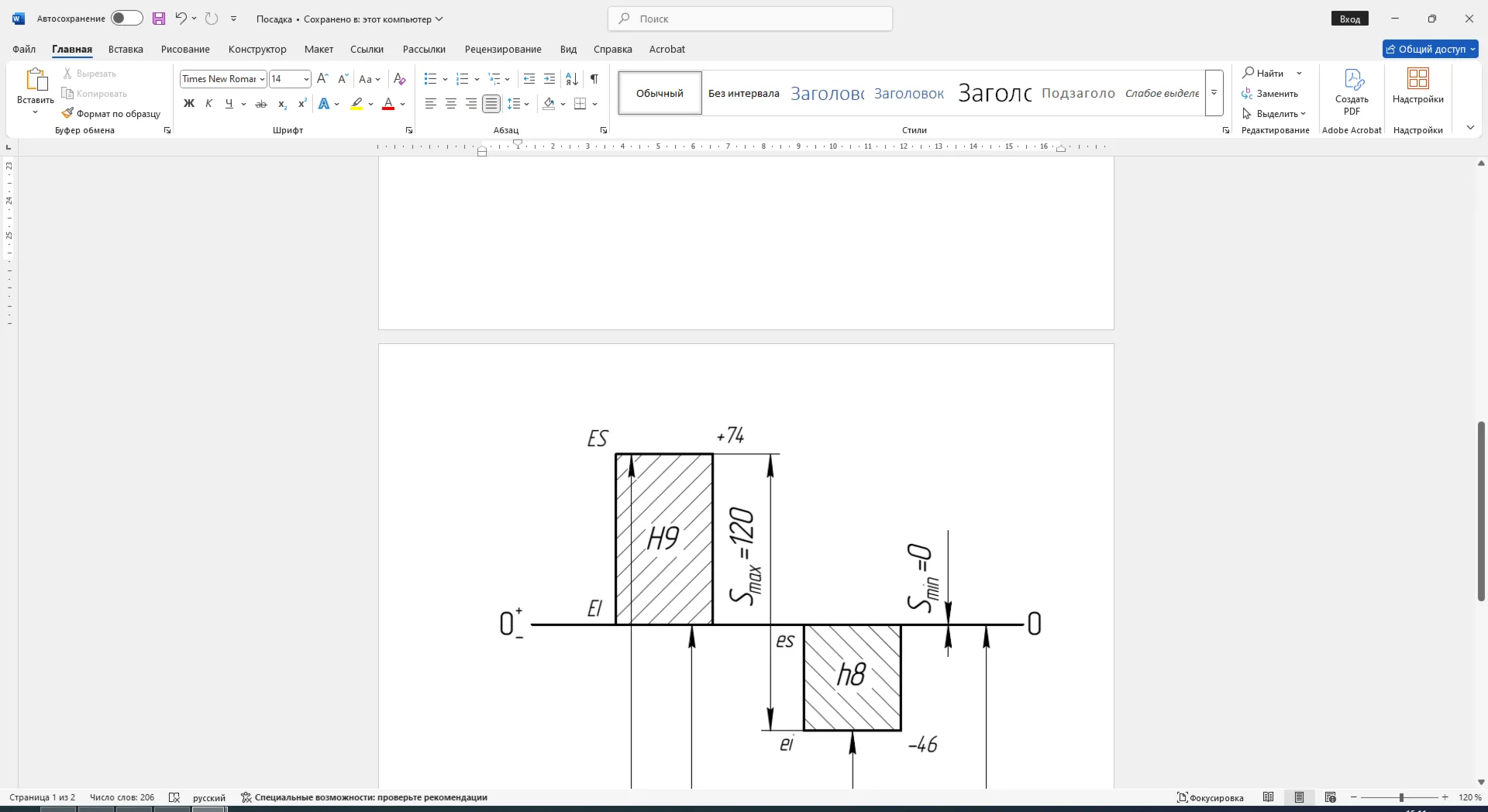Open the Вставка ribbon tab
1488x812 pixels.
[126, 49]
